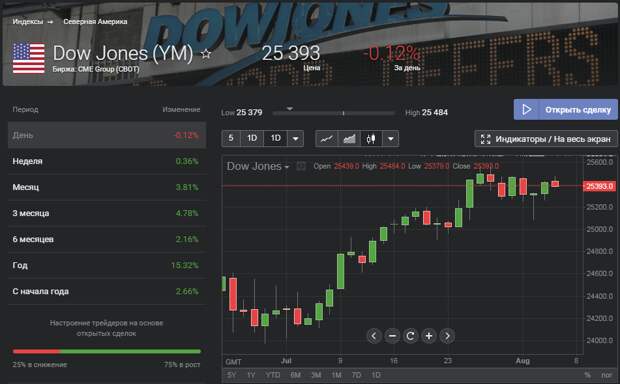Toggle log scale on chart axis
Image resolution: width=620 pixels, height=384 pixels.
click(606, 375)
